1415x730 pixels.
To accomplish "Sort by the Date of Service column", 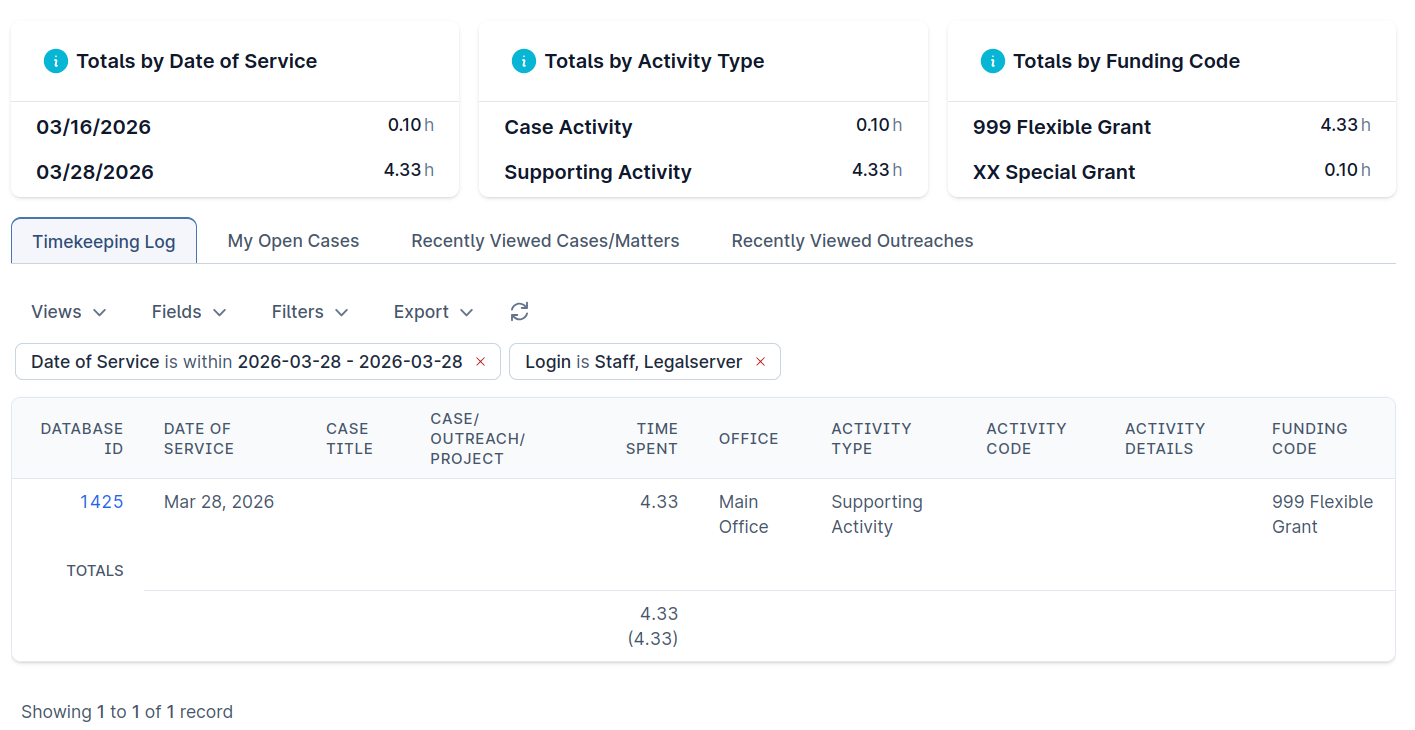I will pyautogui.click(x=198, y=439).
